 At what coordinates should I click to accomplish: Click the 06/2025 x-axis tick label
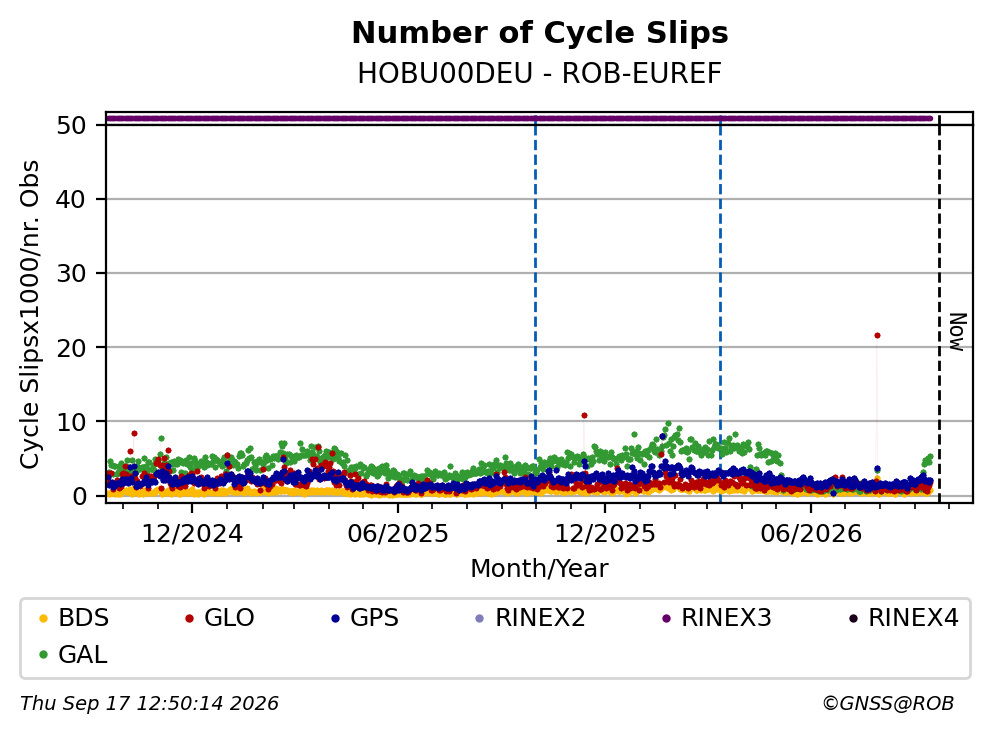point(398,534)
